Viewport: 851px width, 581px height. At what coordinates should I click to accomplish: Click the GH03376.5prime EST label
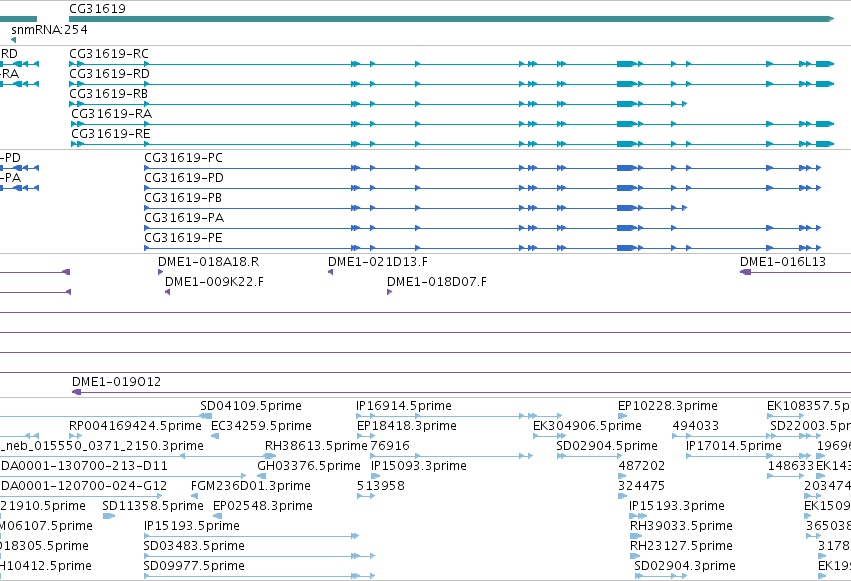click(x=309, y=466)
